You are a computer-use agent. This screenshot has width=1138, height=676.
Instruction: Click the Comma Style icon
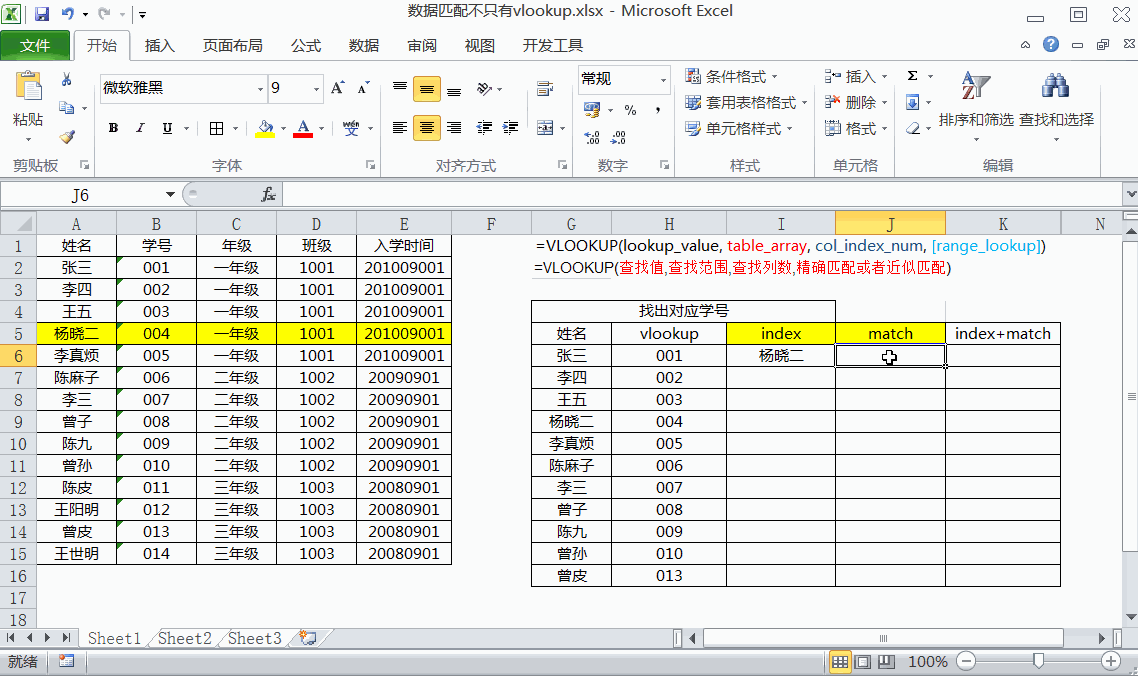pos(658,110)
